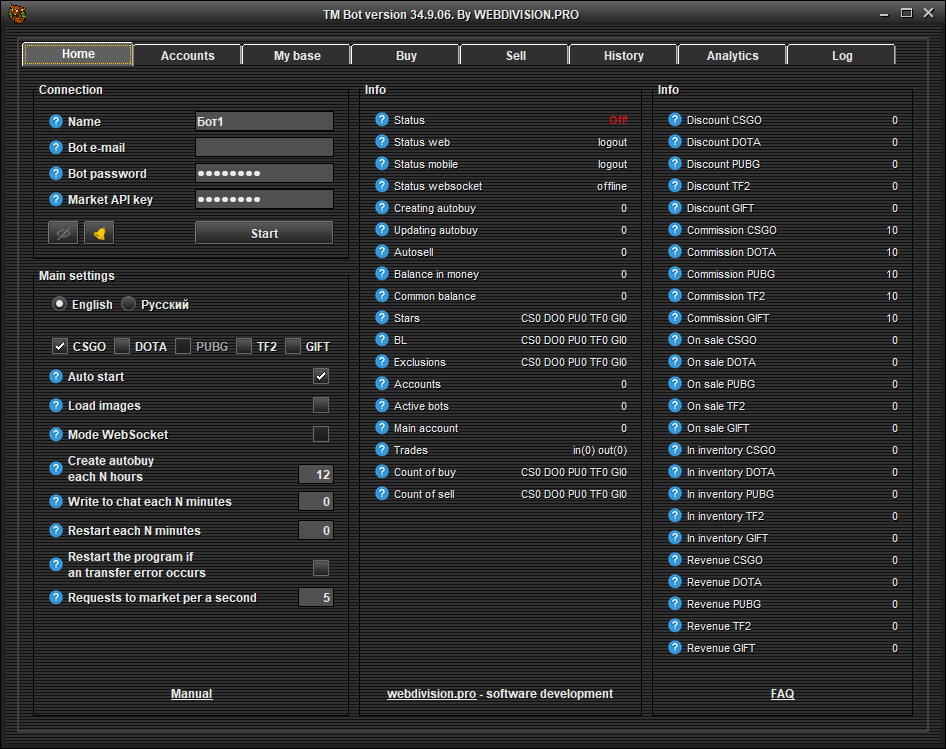The height and width of the screenshot is (749, 946).
Task: Enable the DOTA game checkbox
Action: (x=122, y=347)
